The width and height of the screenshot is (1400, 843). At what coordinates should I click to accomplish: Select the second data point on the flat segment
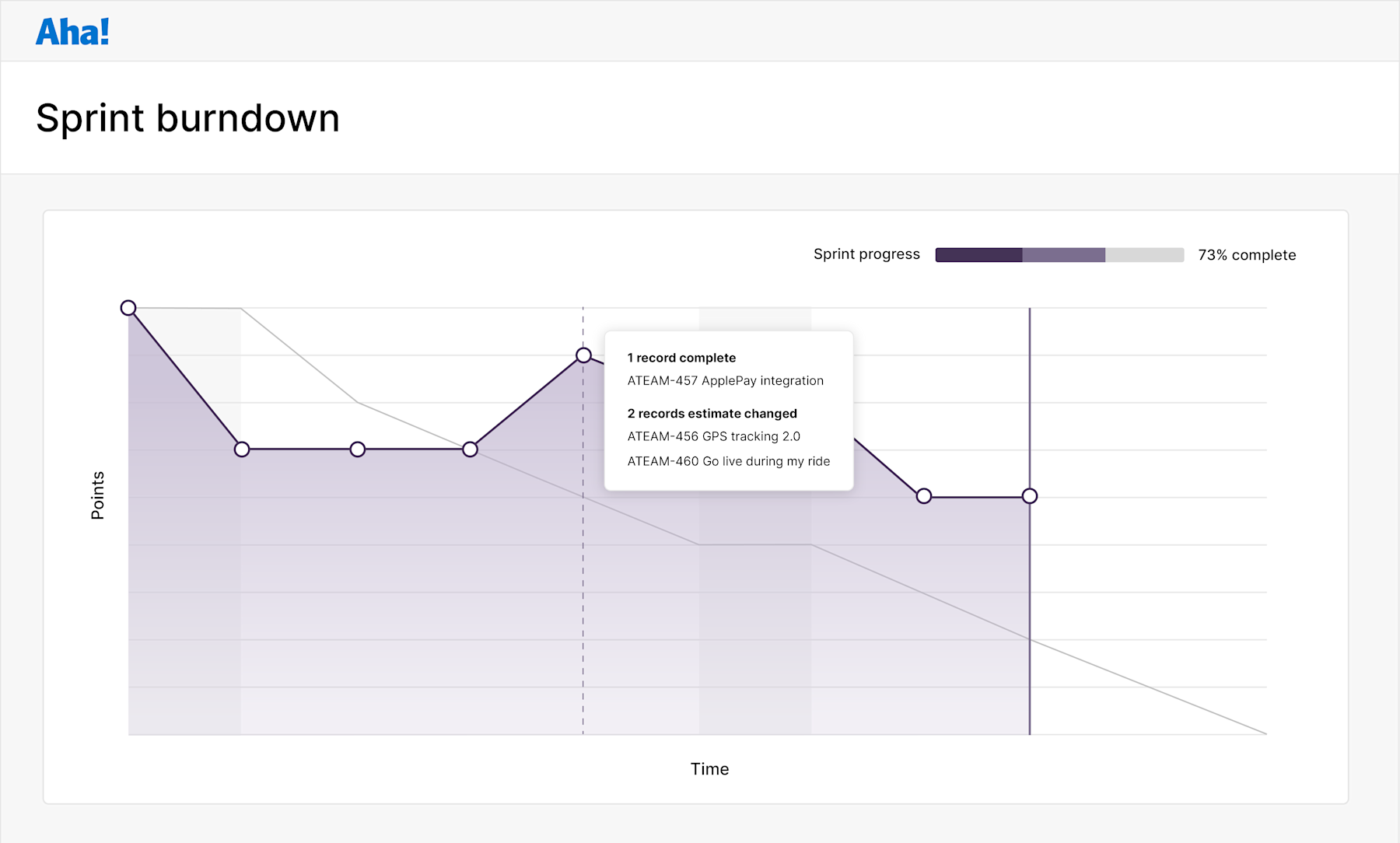coord(358,449)
